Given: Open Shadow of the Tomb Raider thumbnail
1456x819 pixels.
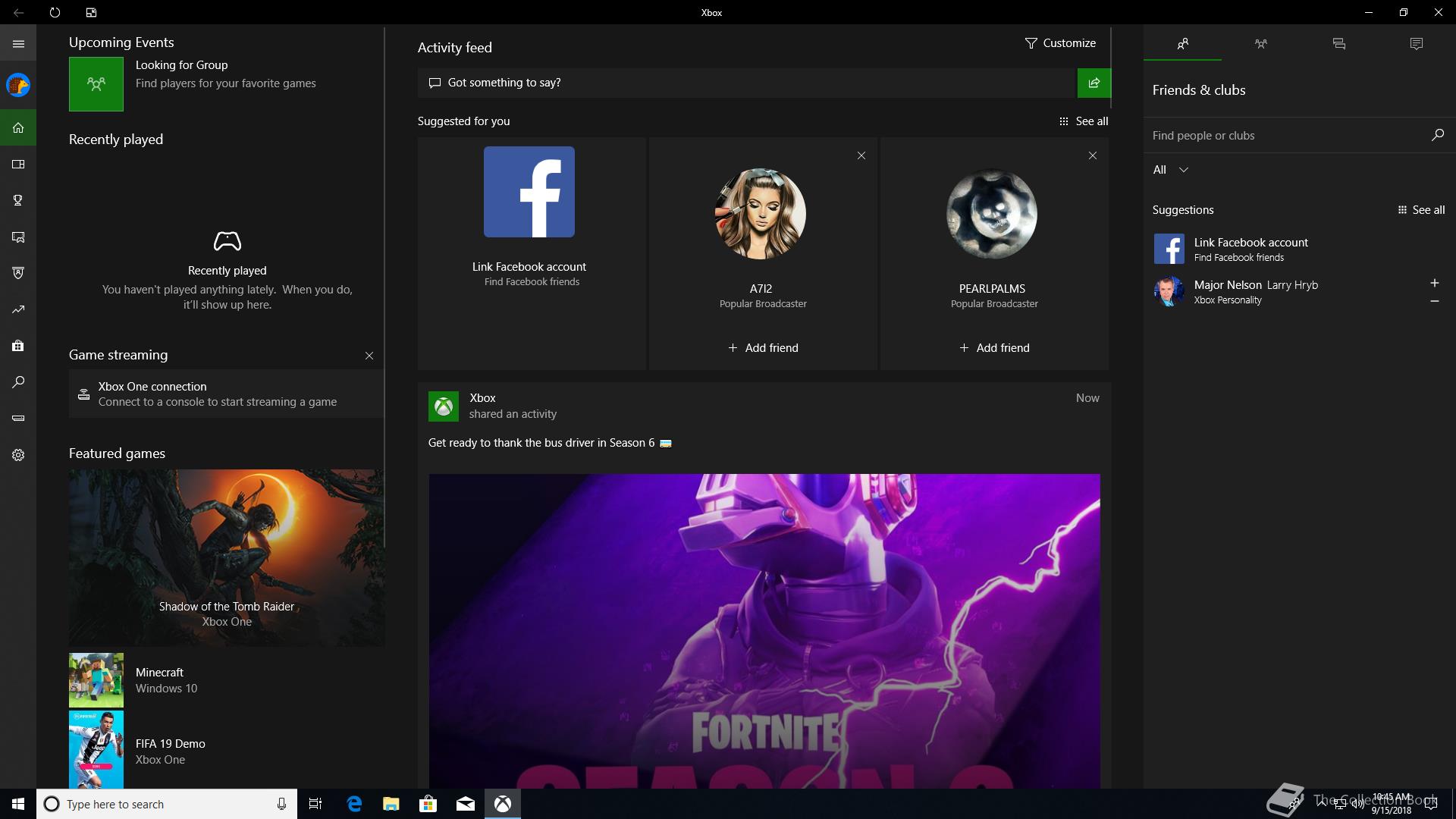Looking at the screenshot, I should (x=227, y=557).
